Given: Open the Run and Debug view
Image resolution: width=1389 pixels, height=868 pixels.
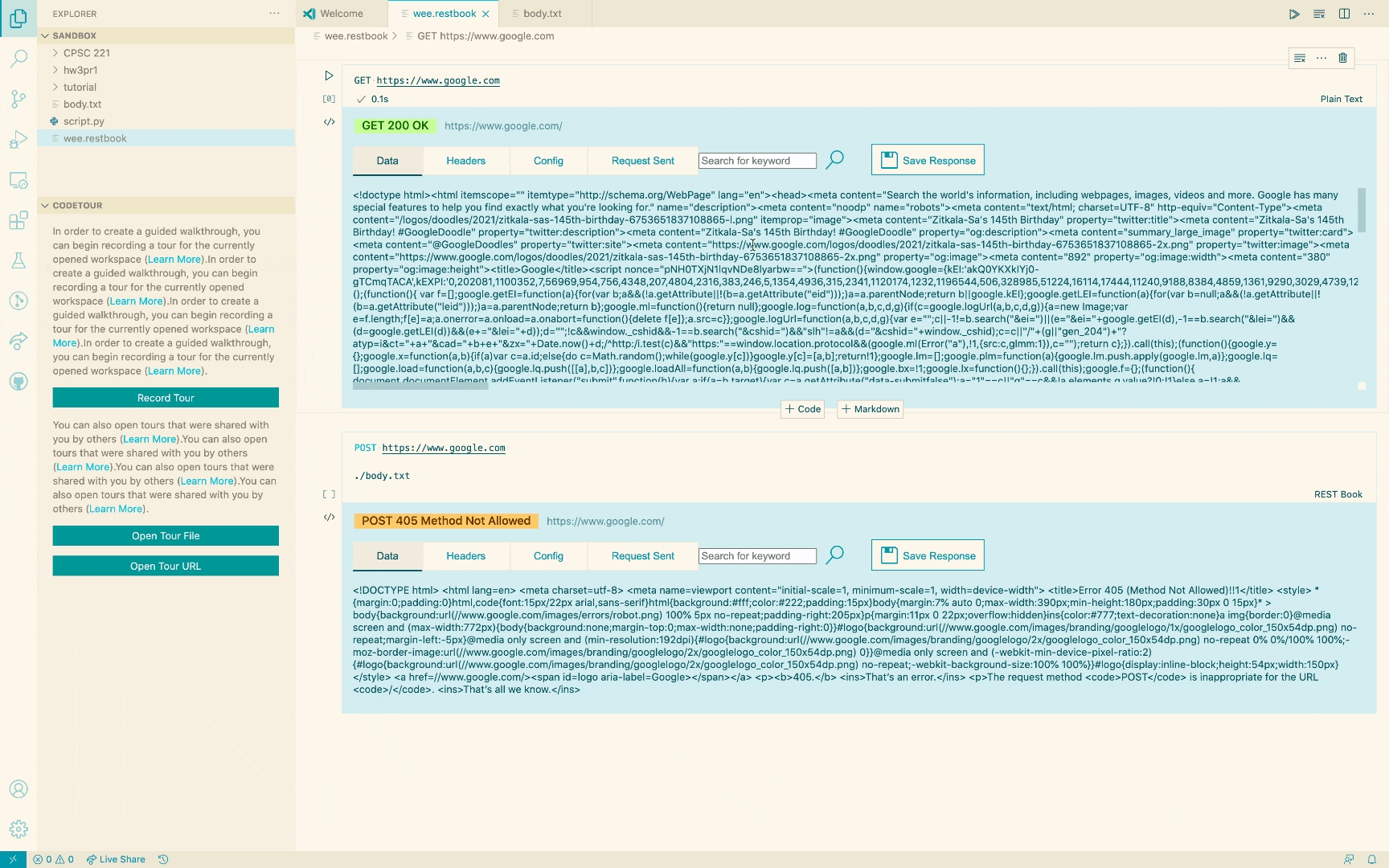Looking at the screenshot, I should click(18, 140).
